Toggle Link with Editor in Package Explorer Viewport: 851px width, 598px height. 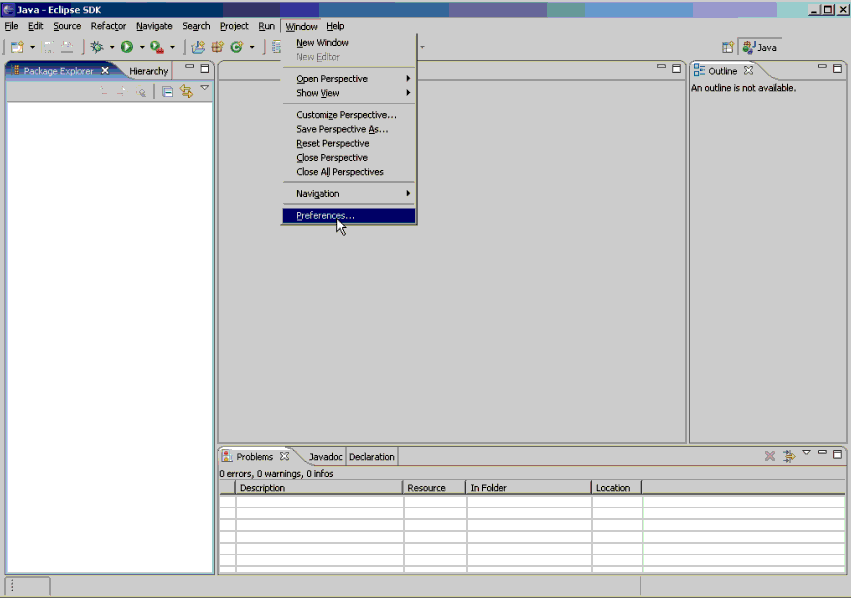[x=186, y=91]
